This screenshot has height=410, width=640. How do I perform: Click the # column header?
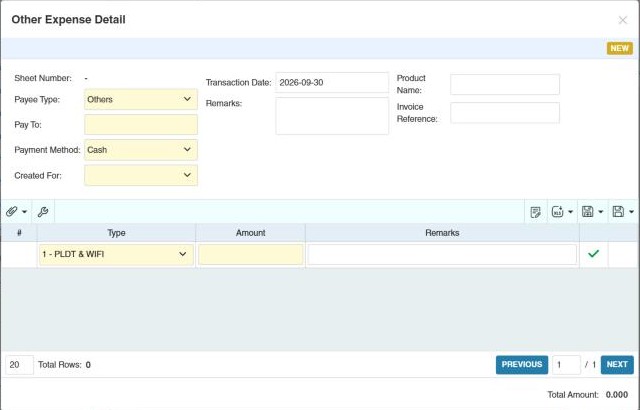pos(19,233)
